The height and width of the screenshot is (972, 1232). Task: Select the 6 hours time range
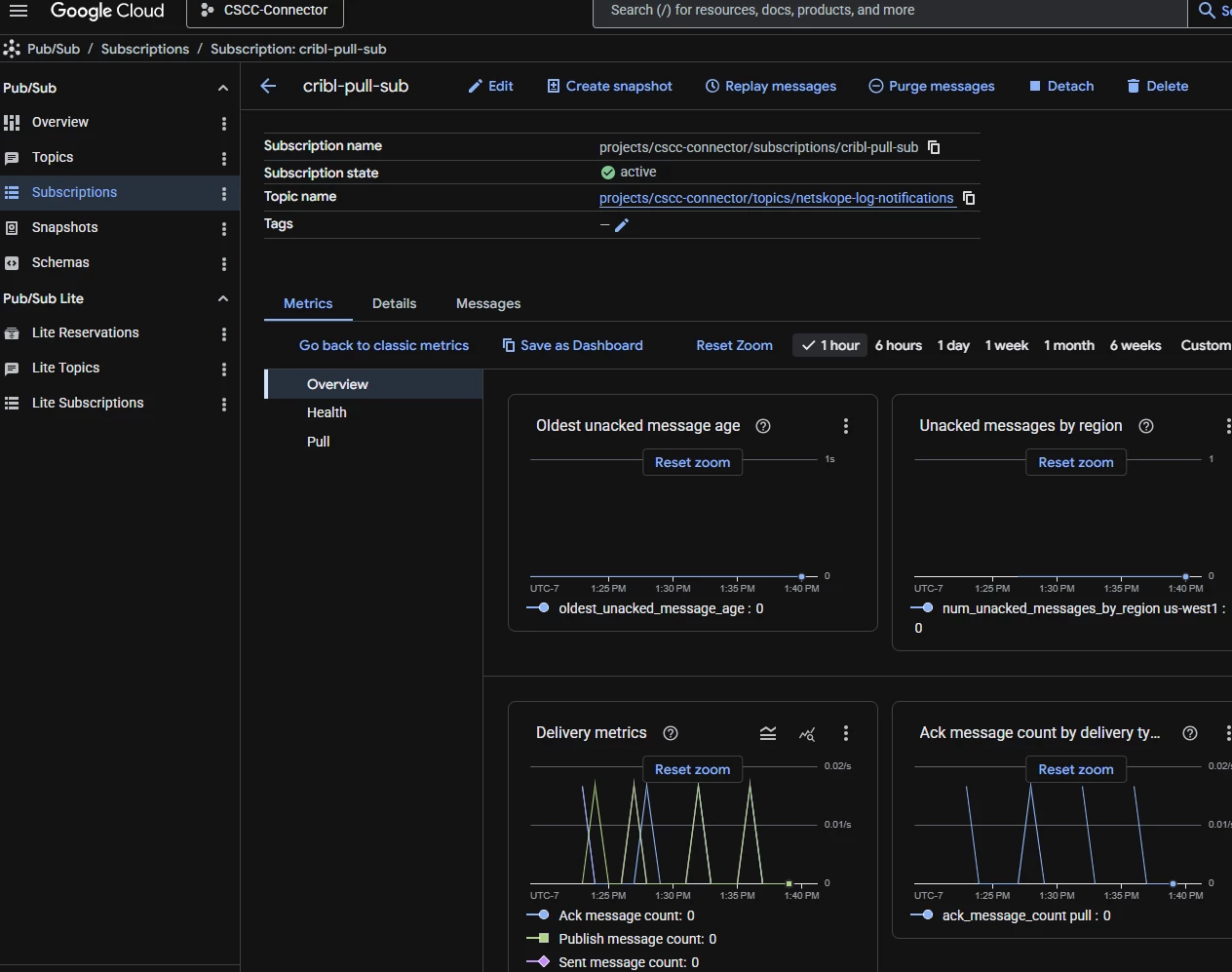[x=898, y=345]
